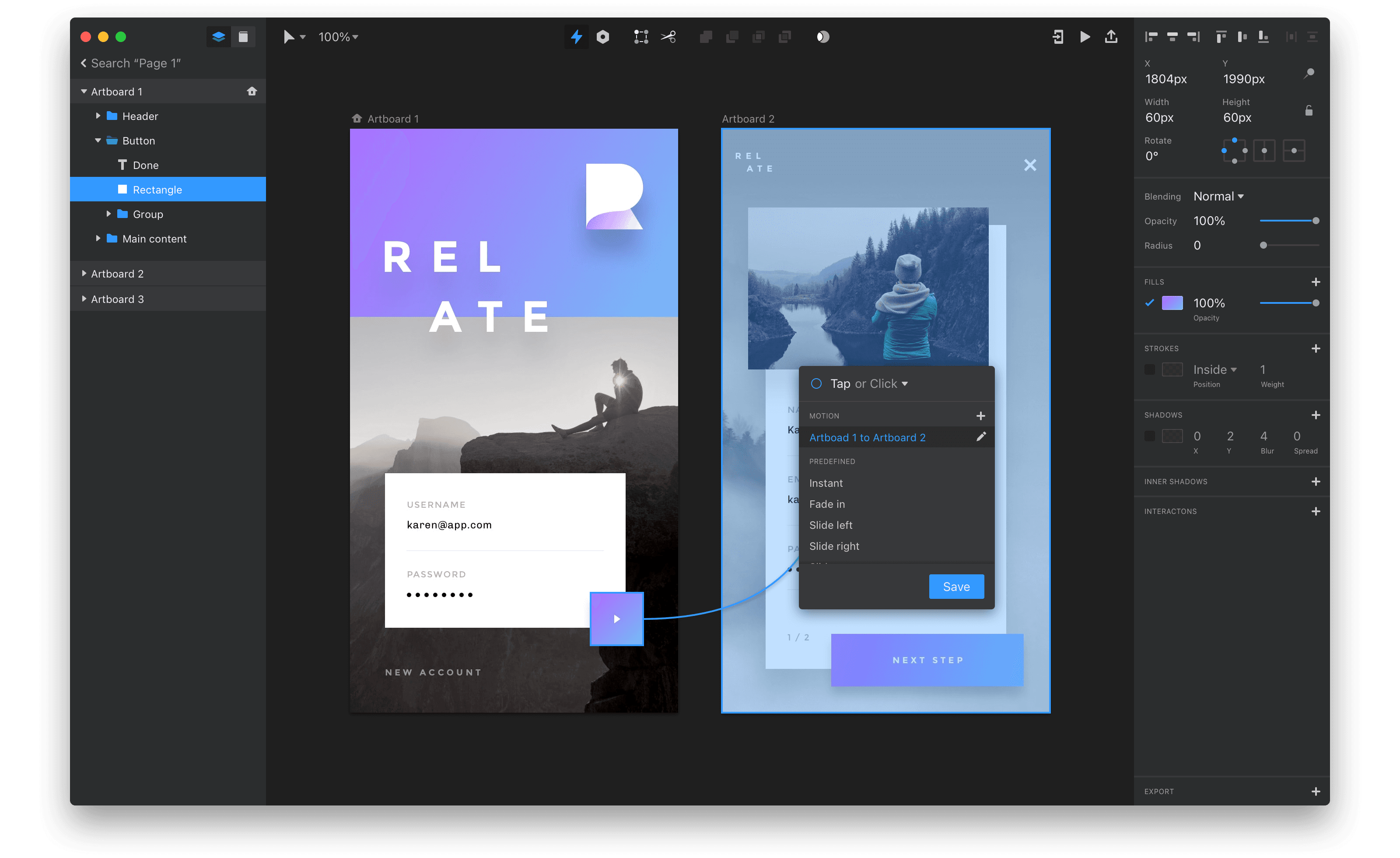Toggle the fill enabled checkmark
Screen dimensions: 1400x858
1149,303
